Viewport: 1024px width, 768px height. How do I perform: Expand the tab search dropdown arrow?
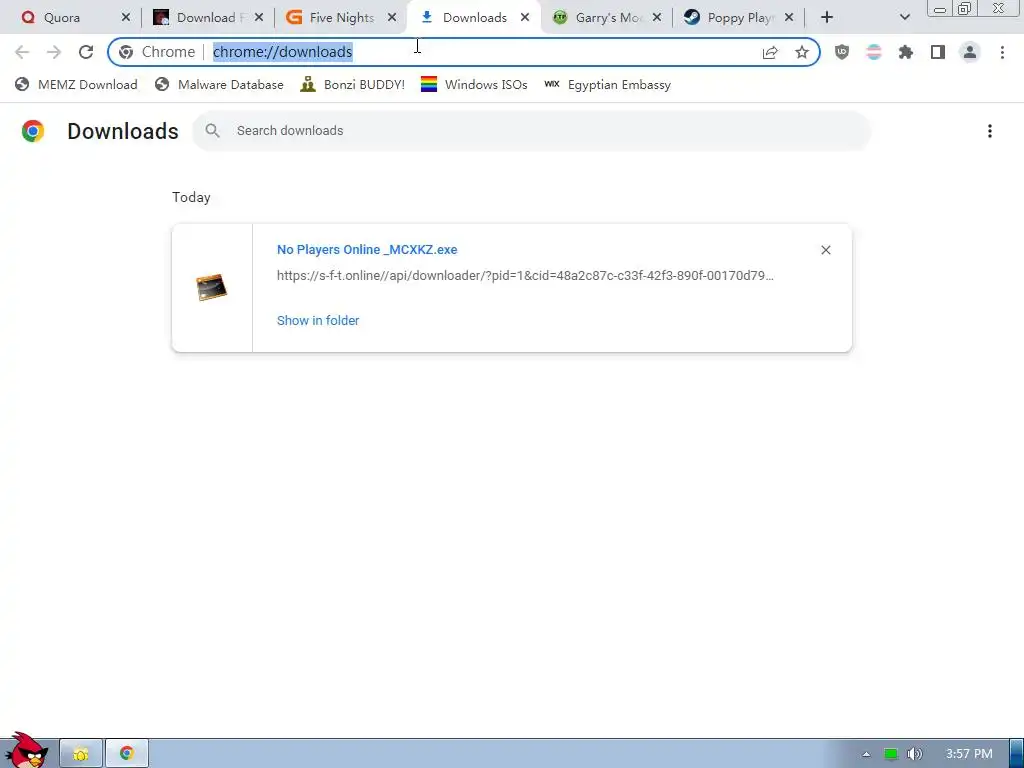[904, 18]
